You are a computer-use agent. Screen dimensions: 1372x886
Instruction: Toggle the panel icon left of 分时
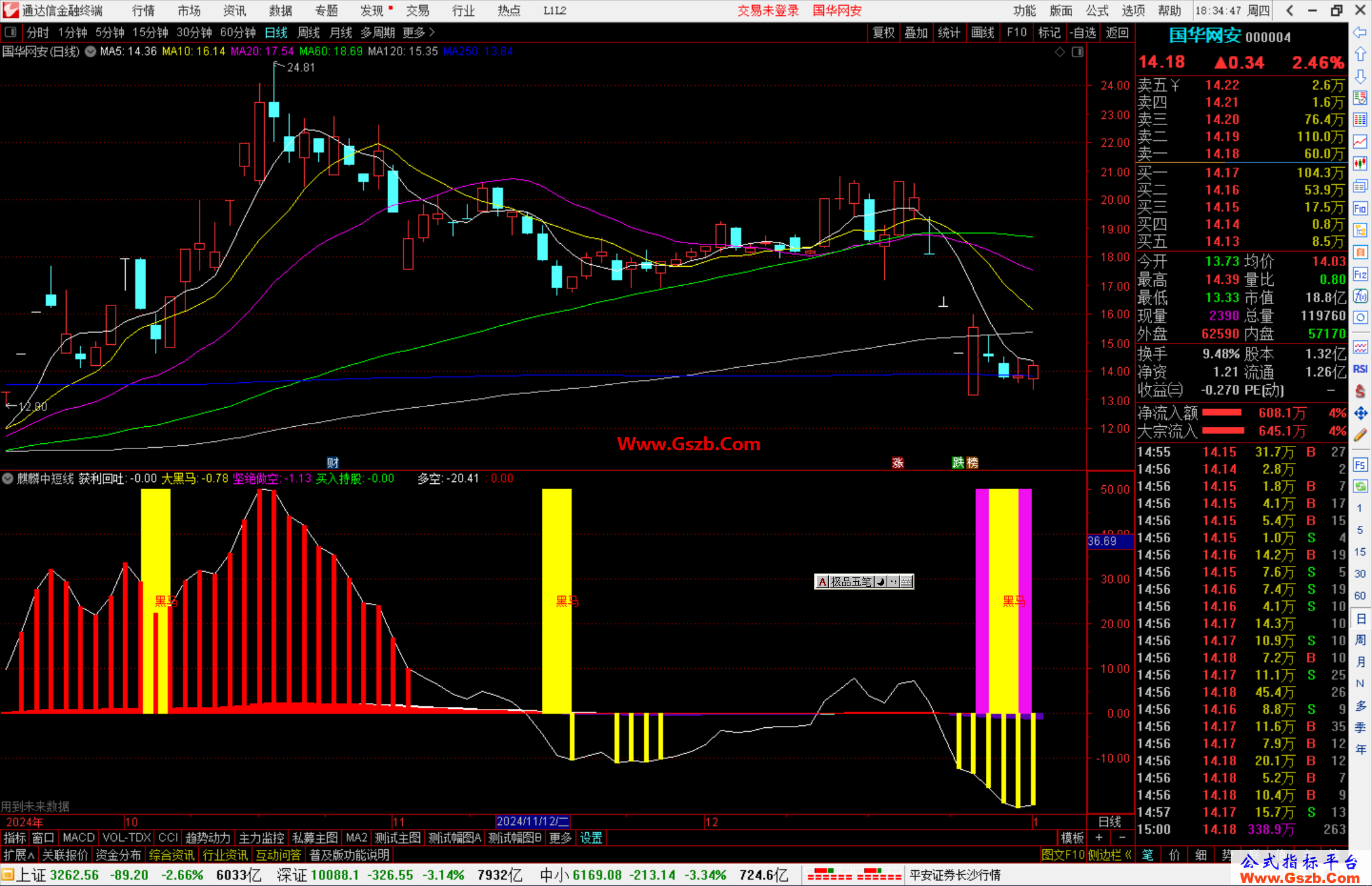click(x=10, y=32)
